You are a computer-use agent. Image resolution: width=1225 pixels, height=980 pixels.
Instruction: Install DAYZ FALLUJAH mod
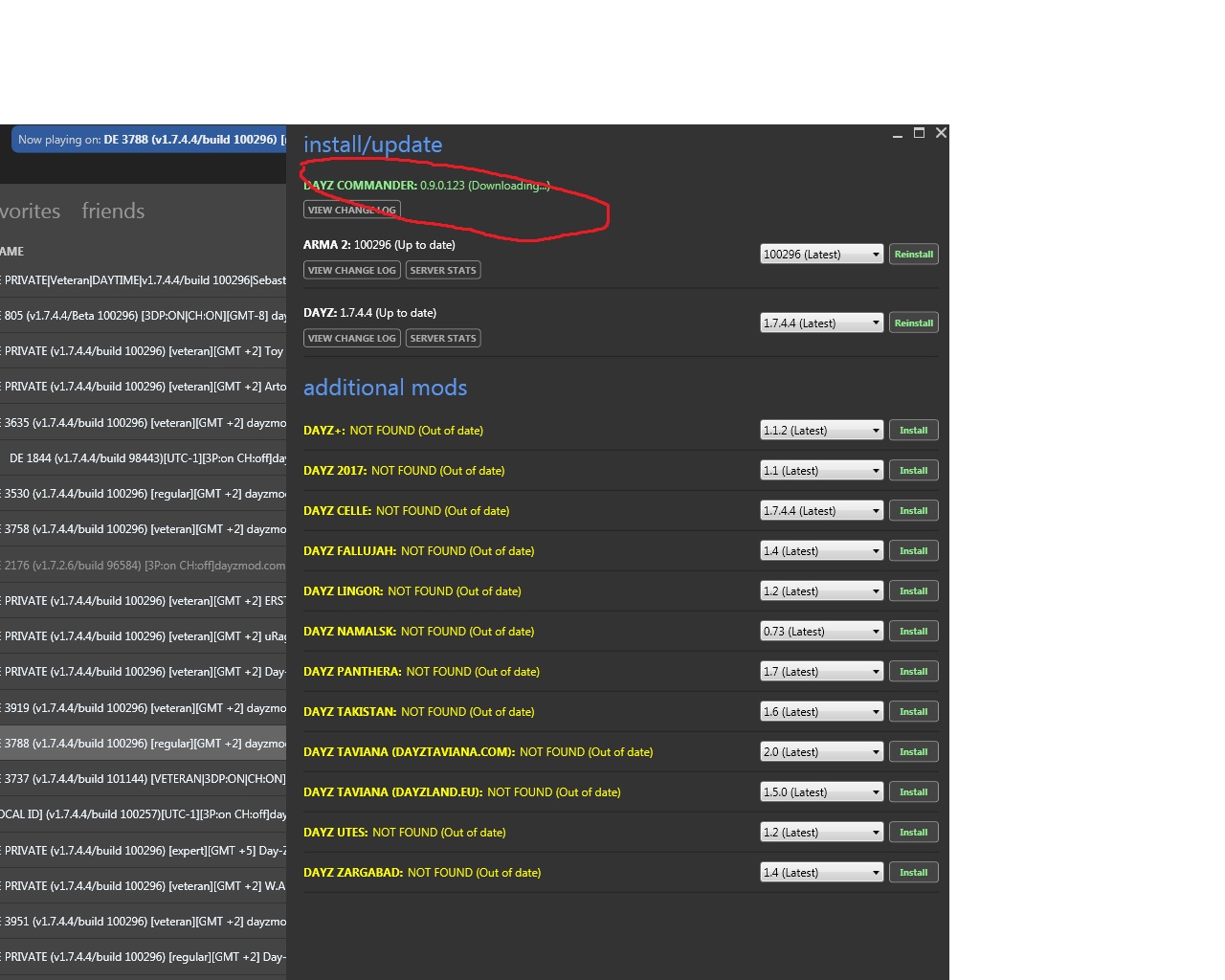(x=914, y=550)
